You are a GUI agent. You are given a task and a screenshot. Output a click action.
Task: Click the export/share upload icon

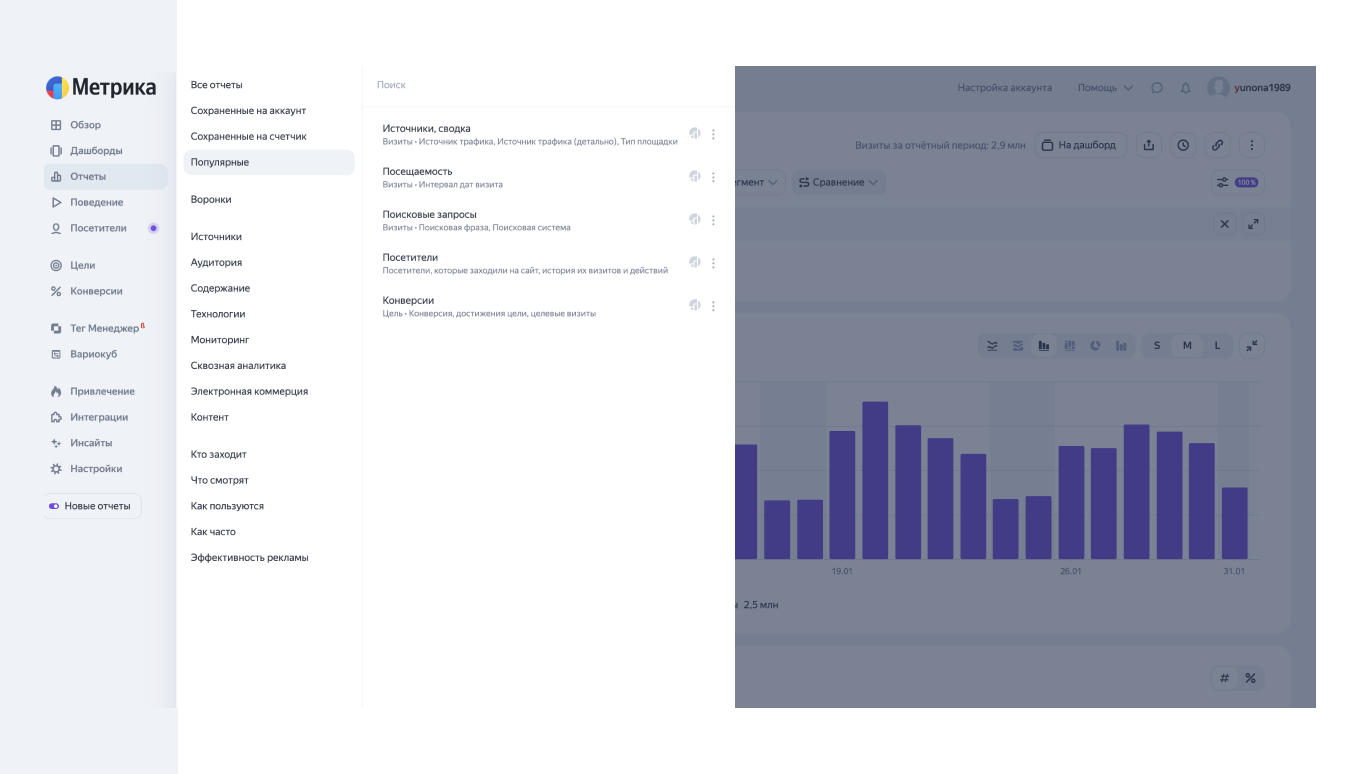click(x=1149, y=145)
